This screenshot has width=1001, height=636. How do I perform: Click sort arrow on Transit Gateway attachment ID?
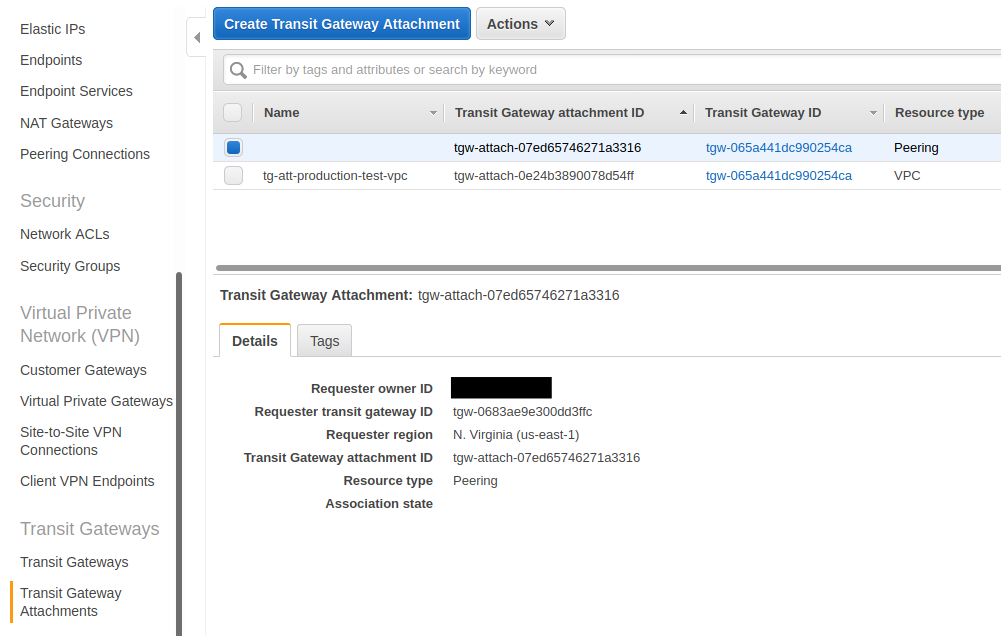[x=683, y=112]
